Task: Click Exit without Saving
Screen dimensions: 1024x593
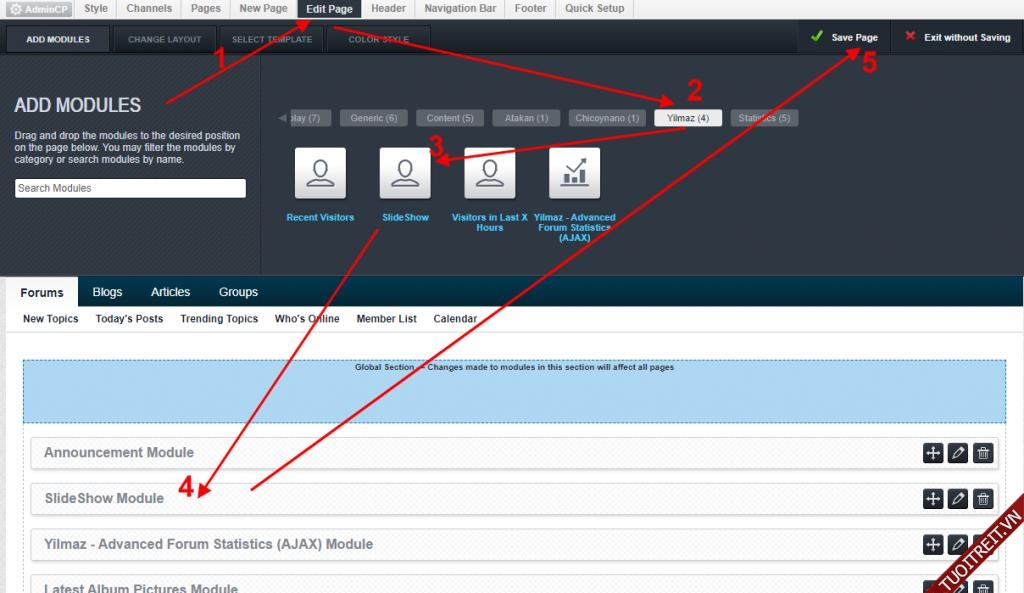Action: point(957,37)
